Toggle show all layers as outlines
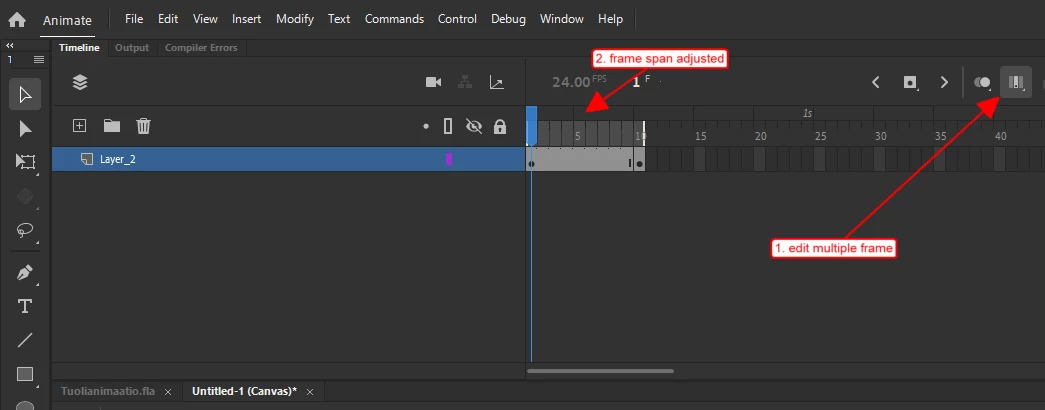This screenshot has height=410, width=1045. click(449, 126)
